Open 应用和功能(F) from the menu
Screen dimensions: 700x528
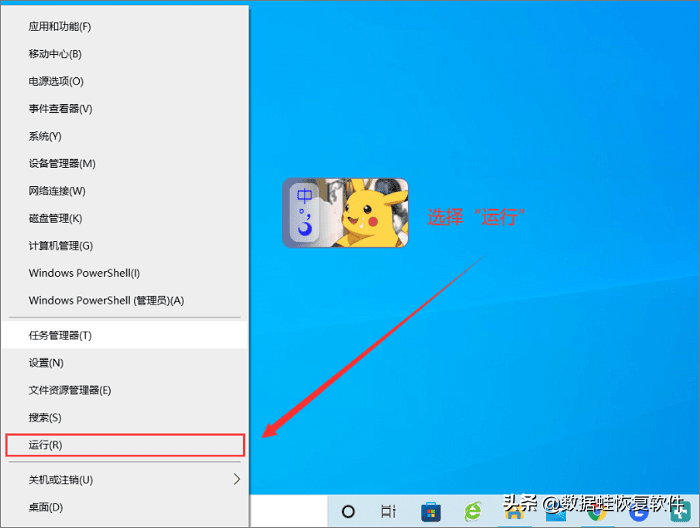[125, 27]
